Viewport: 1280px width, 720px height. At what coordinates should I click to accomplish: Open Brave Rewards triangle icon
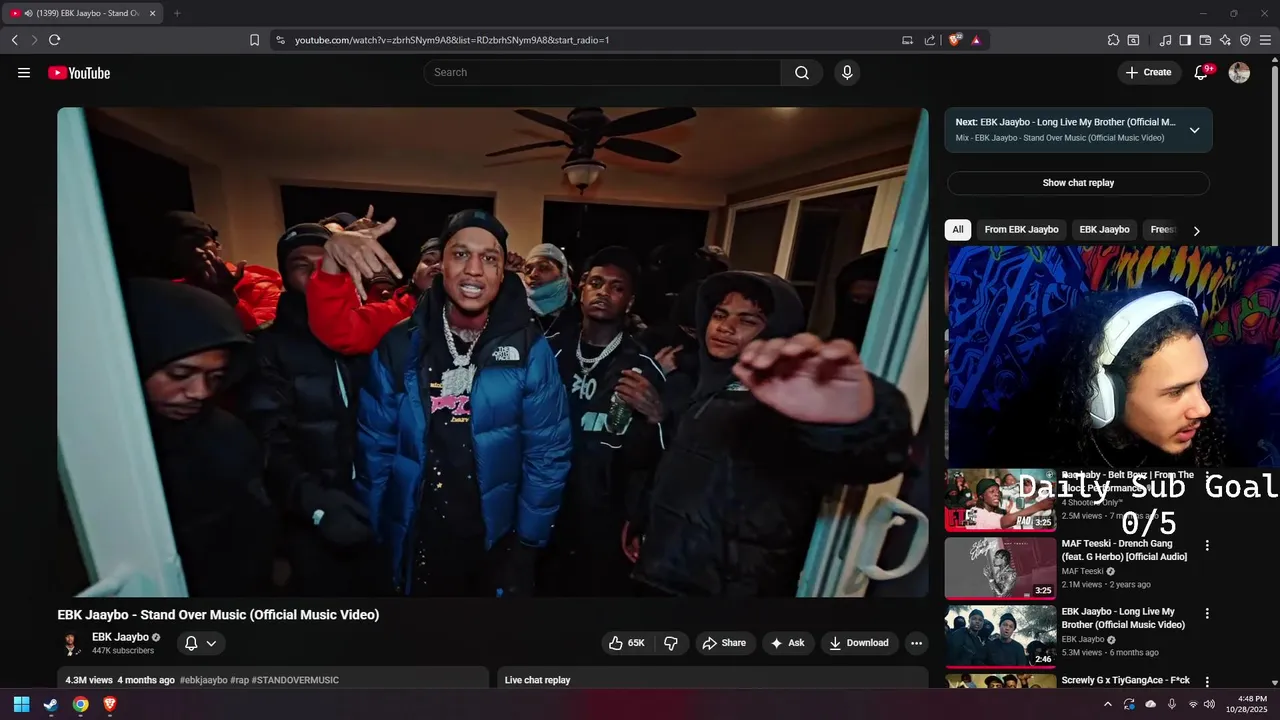pyautogui.click(x=976, y=40)
